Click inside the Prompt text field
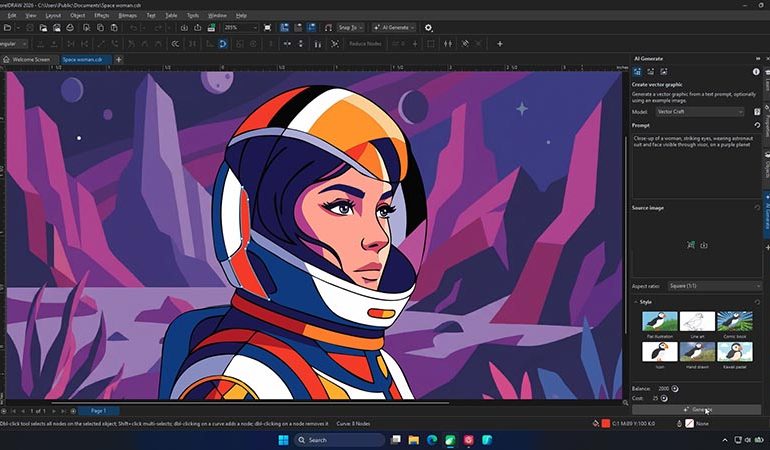This screenshot has height=450, width=770. click(x=696, y=166)
